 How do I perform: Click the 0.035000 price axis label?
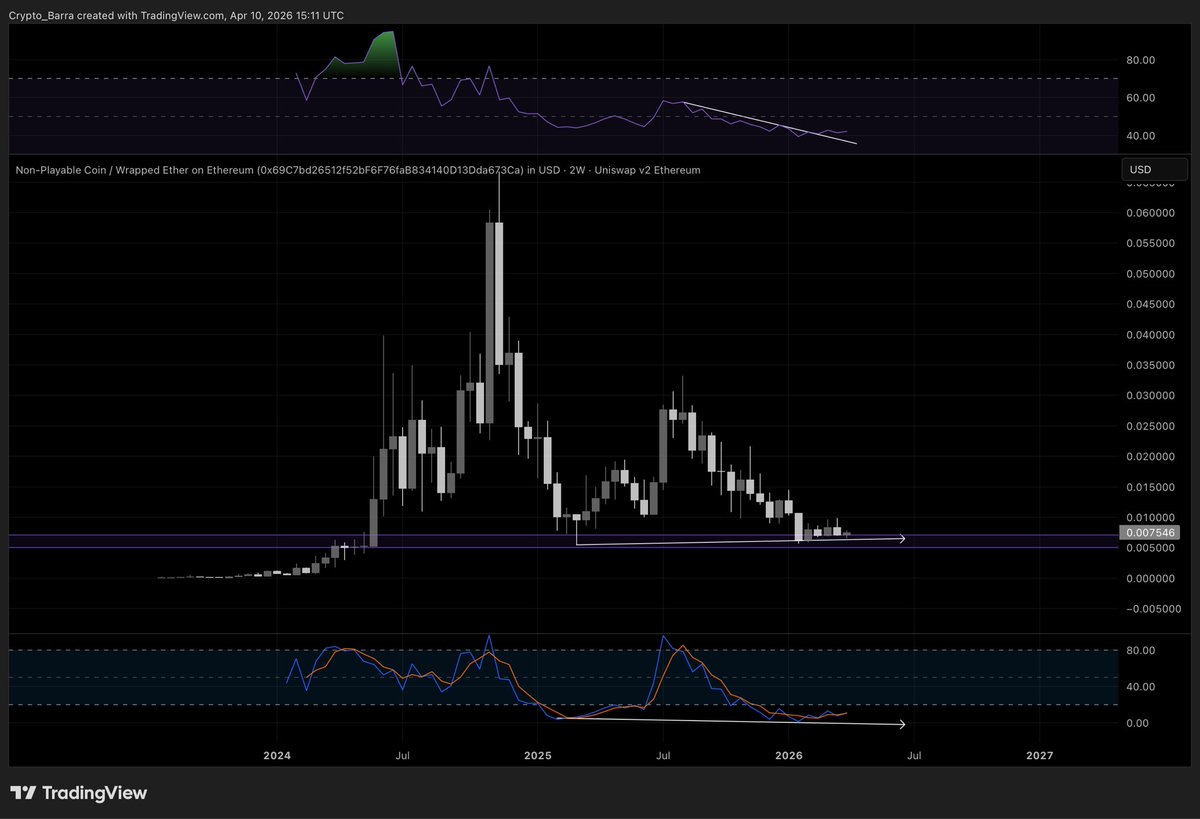coord(1149,366)
